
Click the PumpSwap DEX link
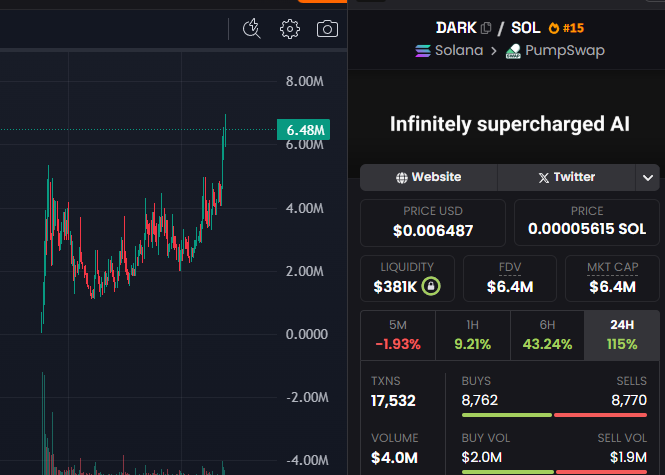[565, 50]
